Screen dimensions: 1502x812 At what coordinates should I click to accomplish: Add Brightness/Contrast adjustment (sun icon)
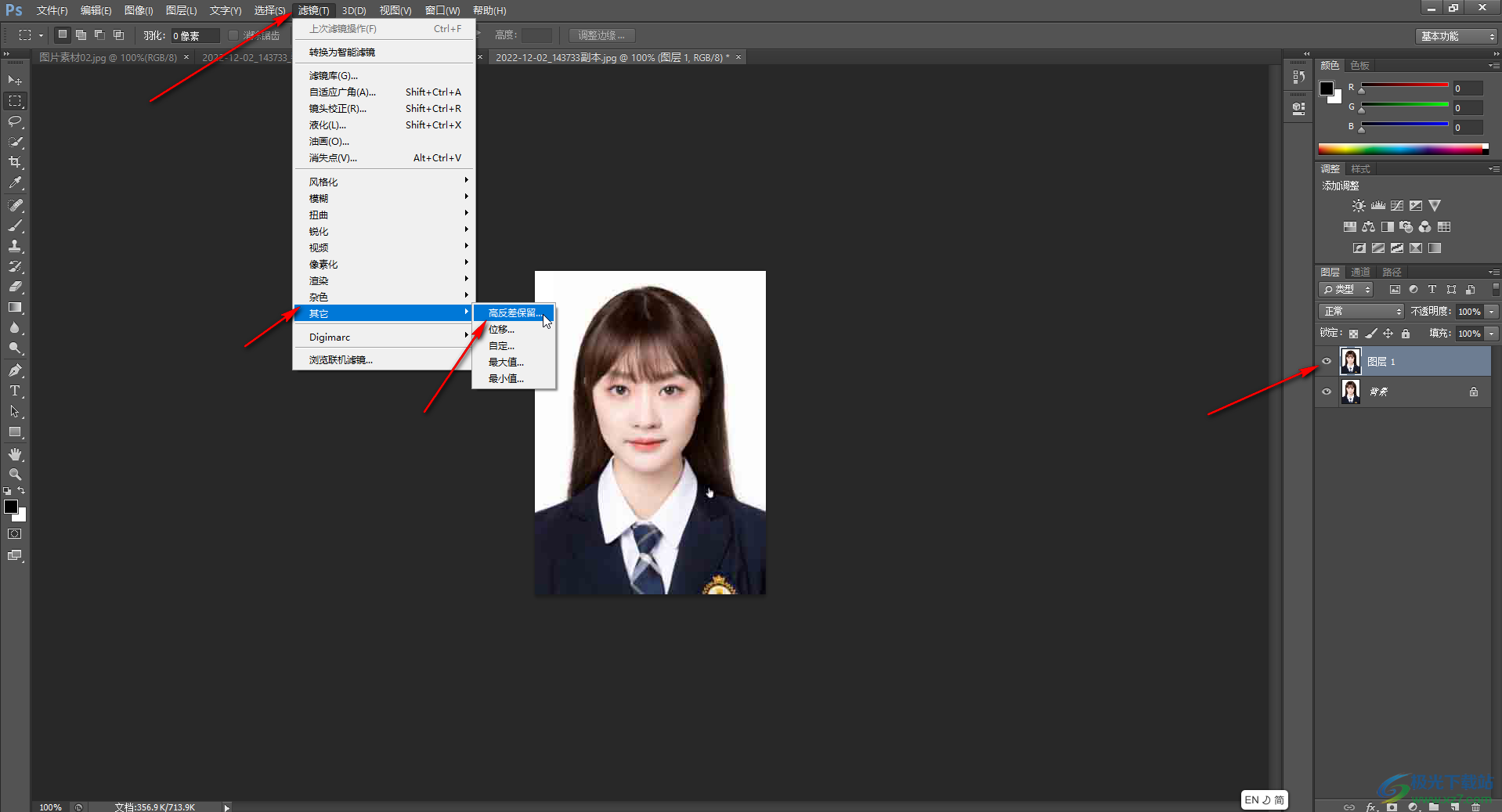tap(1359, 205)
